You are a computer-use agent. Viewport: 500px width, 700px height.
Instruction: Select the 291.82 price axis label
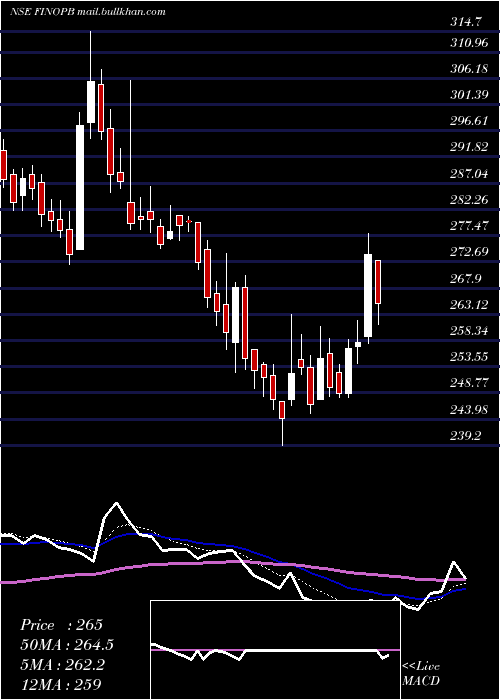point(470,147)
